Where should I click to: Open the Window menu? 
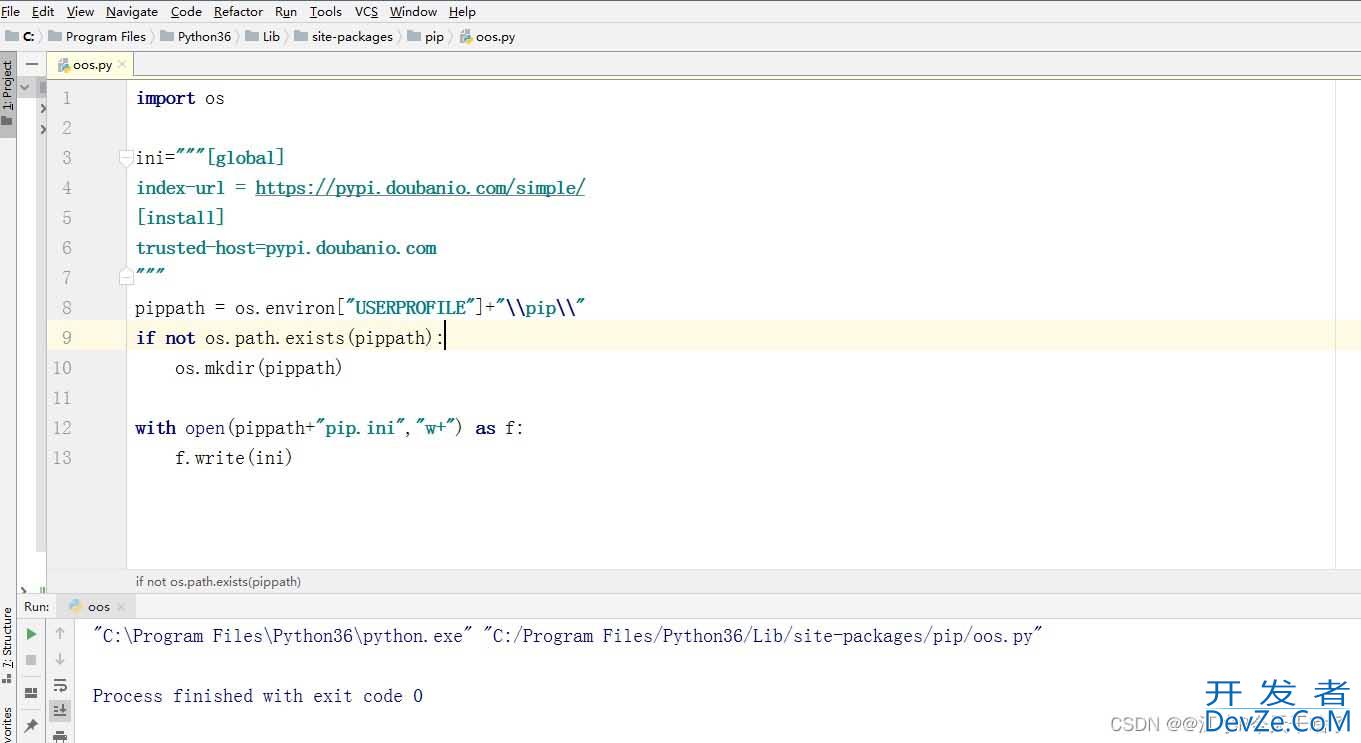(x=413, y=12)
